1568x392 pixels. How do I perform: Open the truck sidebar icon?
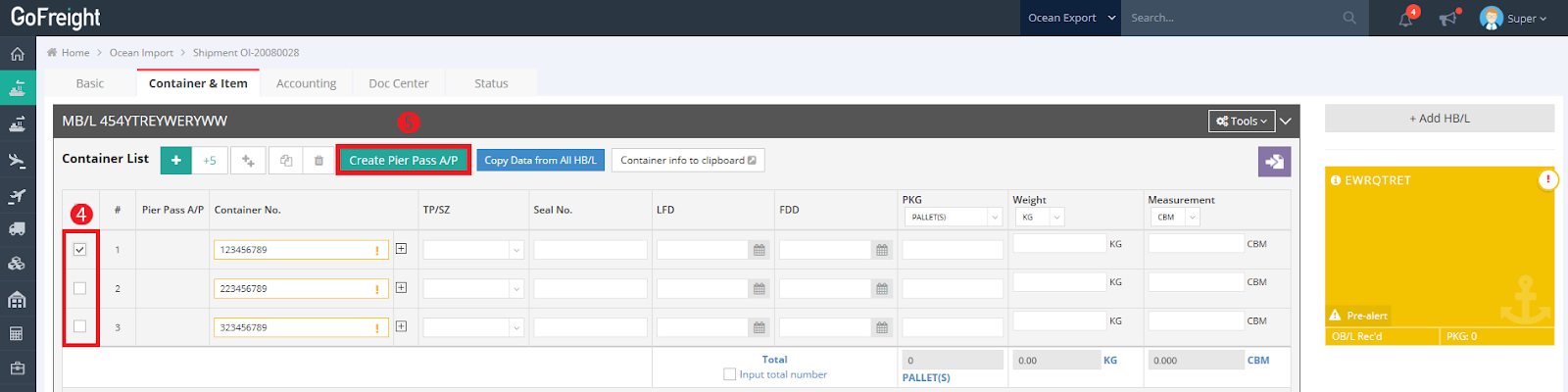pyautogui.click(x=17, y=229)
